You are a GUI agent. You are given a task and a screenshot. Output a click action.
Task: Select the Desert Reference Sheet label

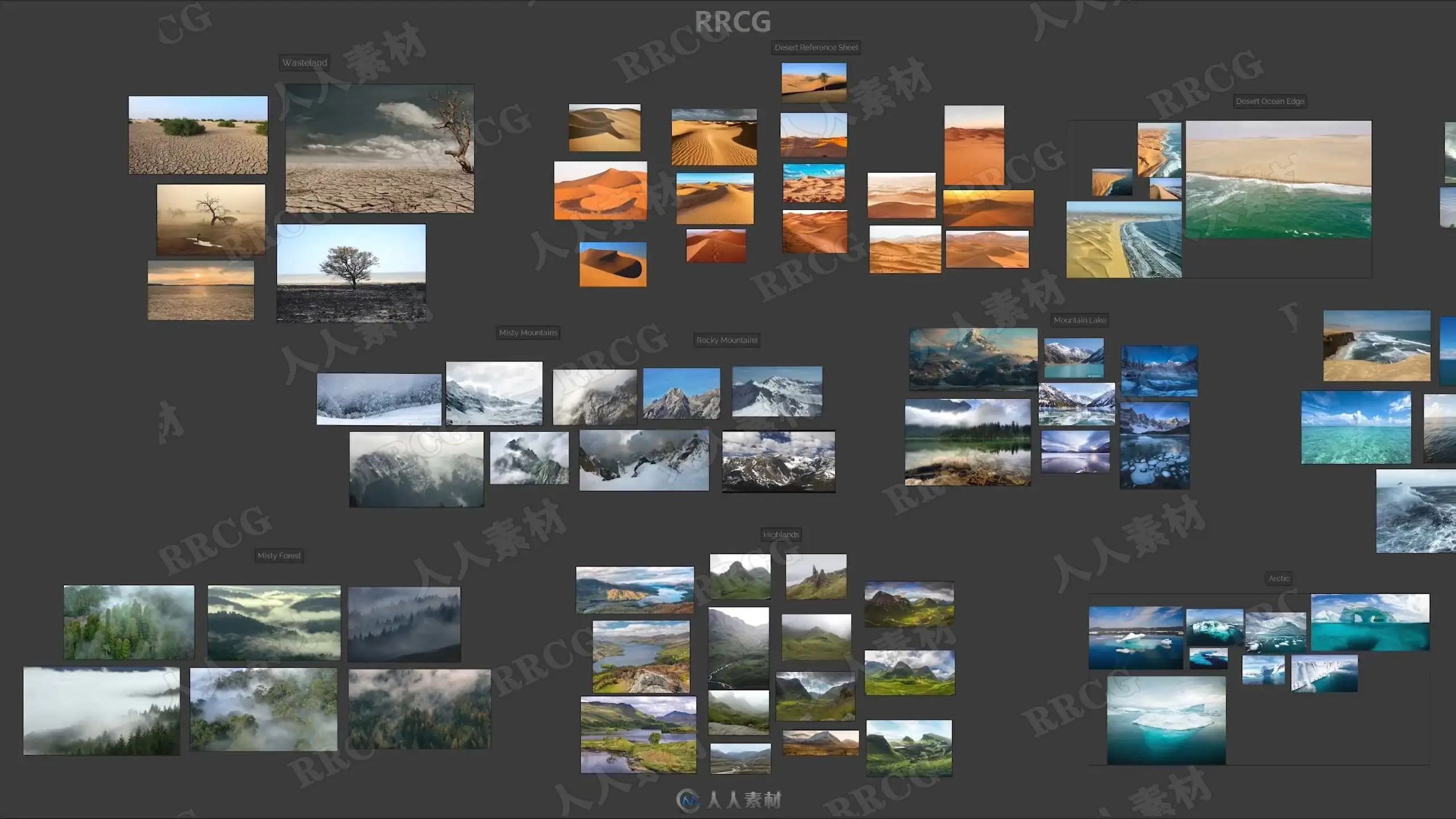click(816, 47)
